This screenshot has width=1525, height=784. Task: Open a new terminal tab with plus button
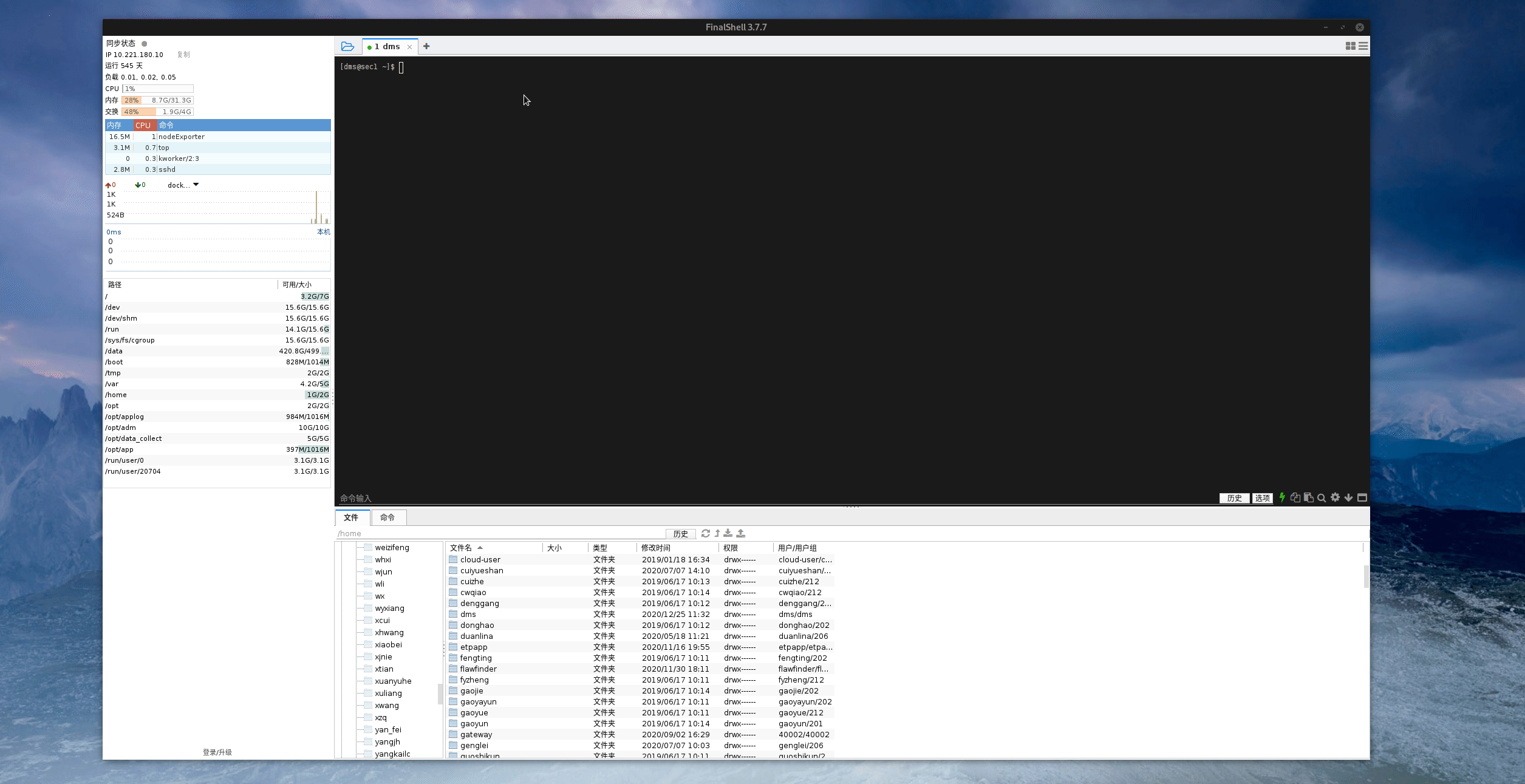426,46
